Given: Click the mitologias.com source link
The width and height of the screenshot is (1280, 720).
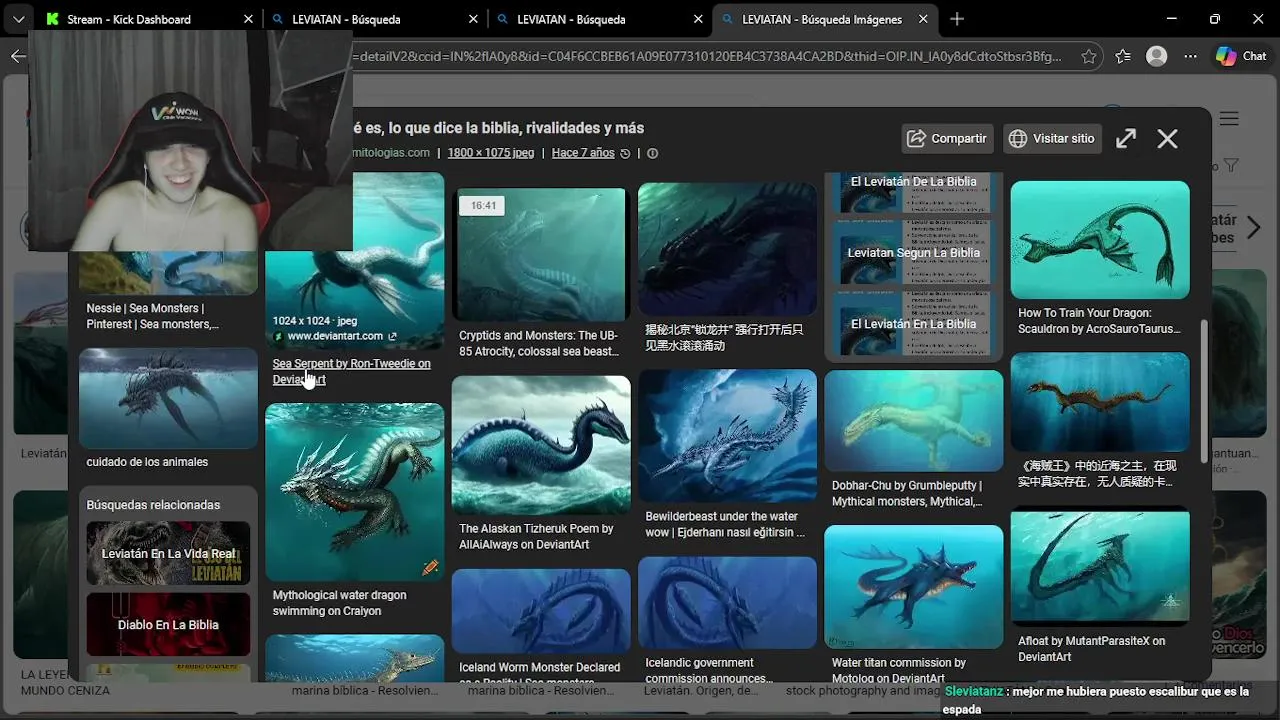Looking at the screenshot, I should point(392,153).
